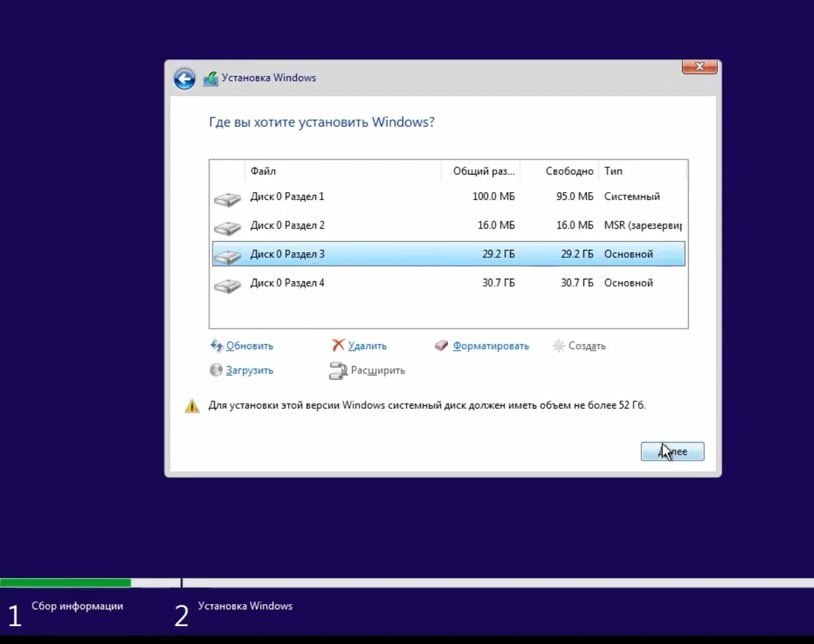Sort by the Тип column header

click(x=643, y=171)
